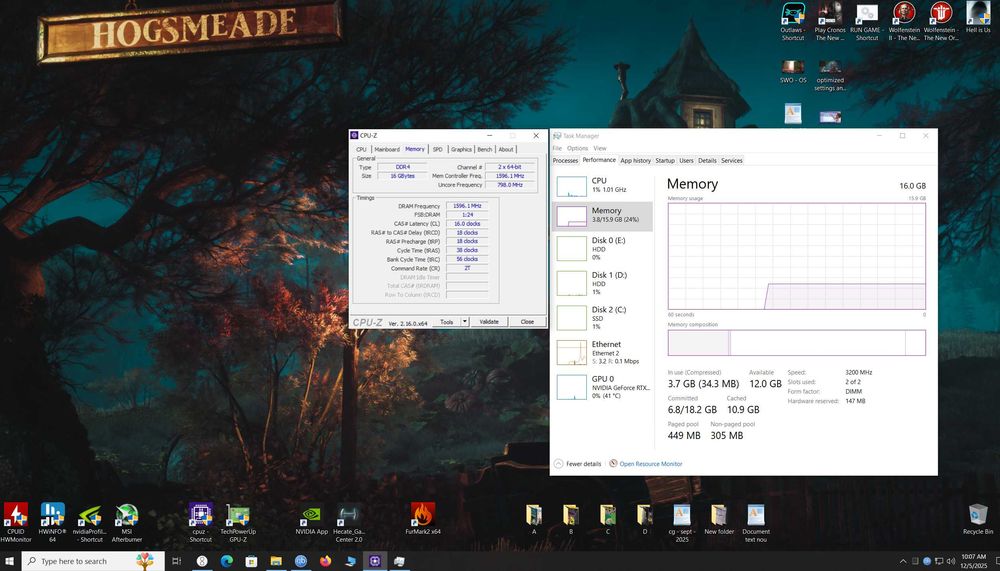The image size is (1000, 571).
Task: Open the taskbar clock showing 10:07 AM
Action: 973,561
